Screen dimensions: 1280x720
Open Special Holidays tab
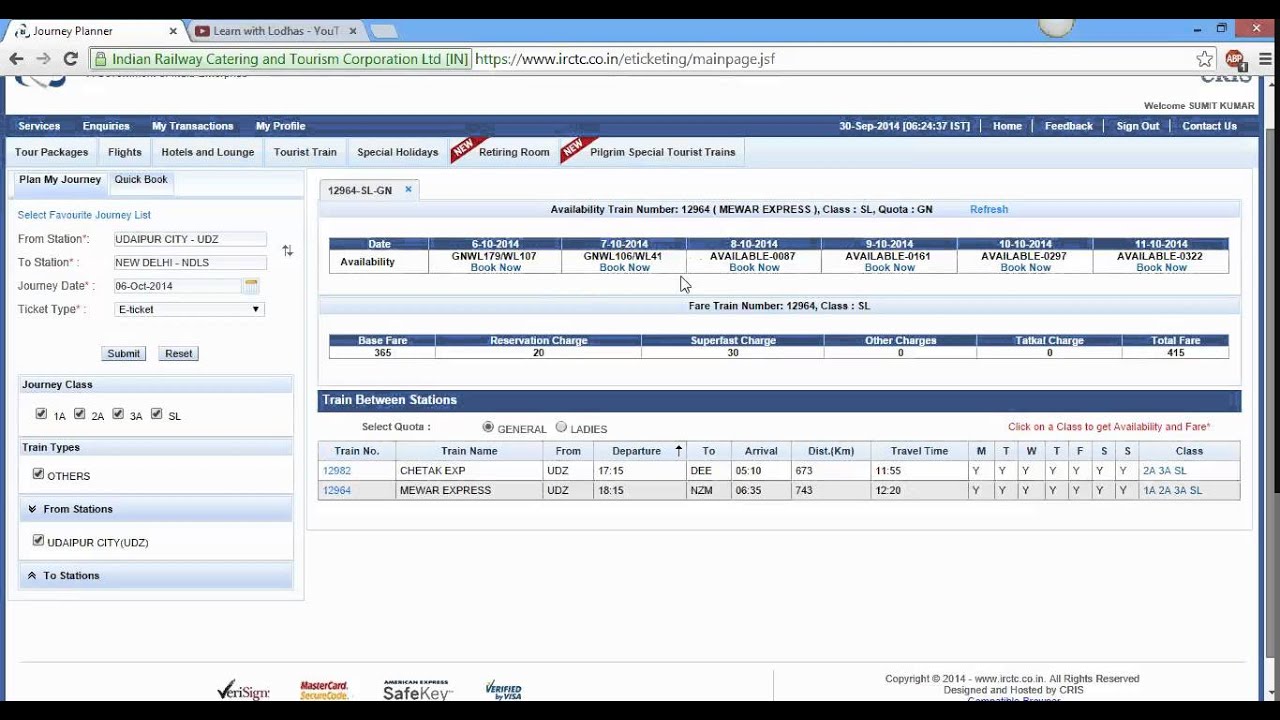tap(398, 152)
